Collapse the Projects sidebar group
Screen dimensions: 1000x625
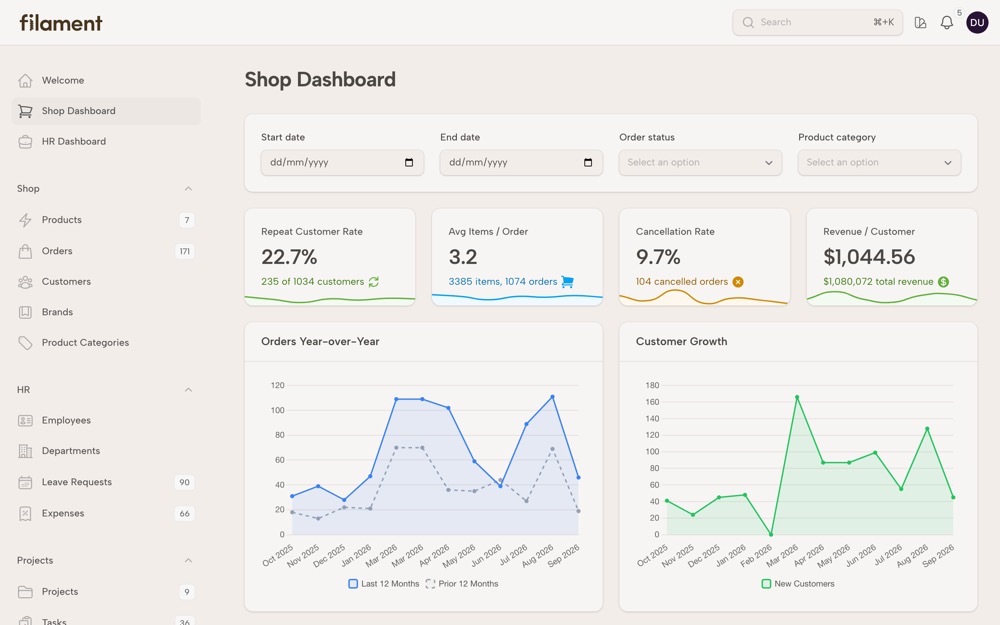(188, 561)
